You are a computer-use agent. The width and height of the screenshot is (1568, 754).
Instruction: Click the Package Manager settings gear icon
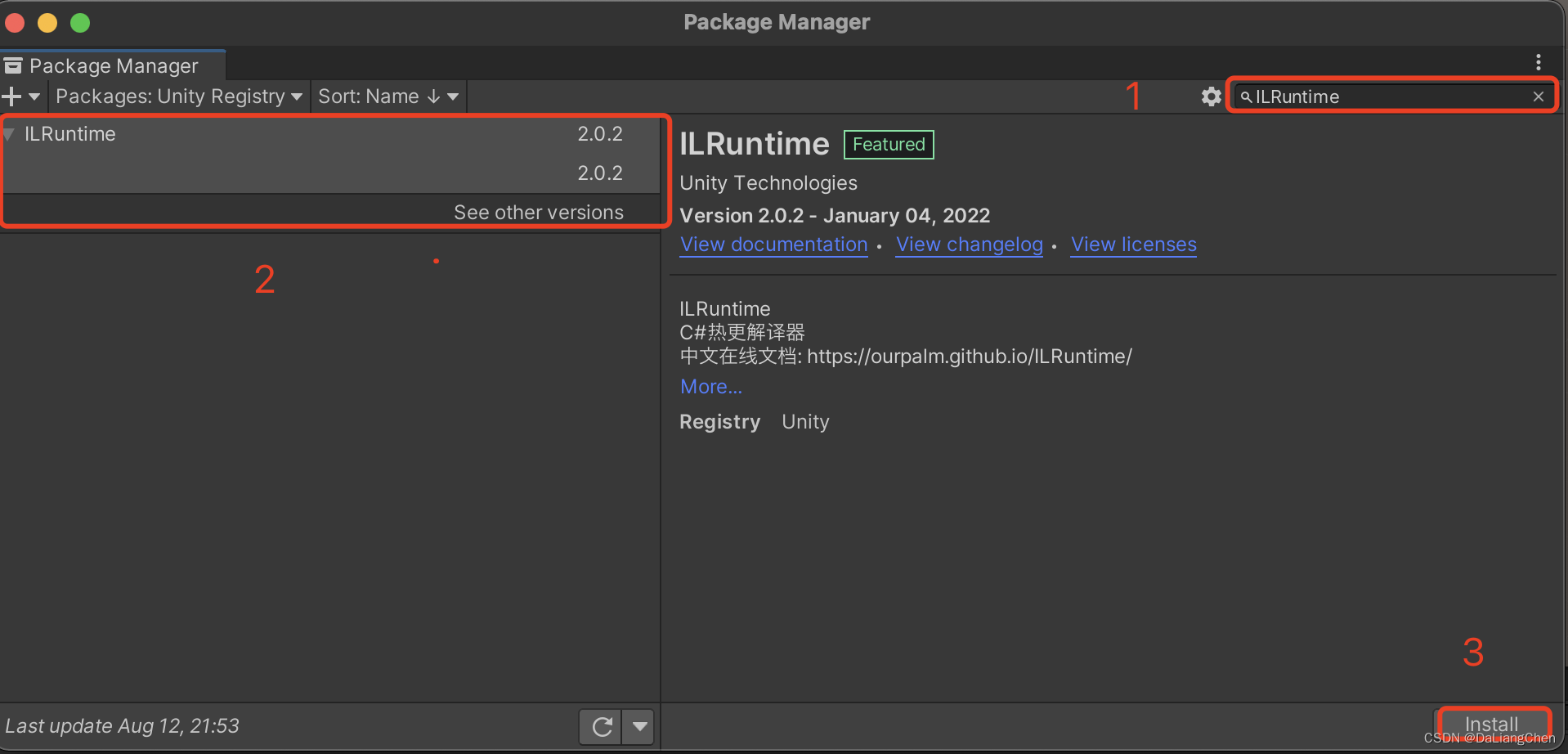click(x=1210, y=96)
